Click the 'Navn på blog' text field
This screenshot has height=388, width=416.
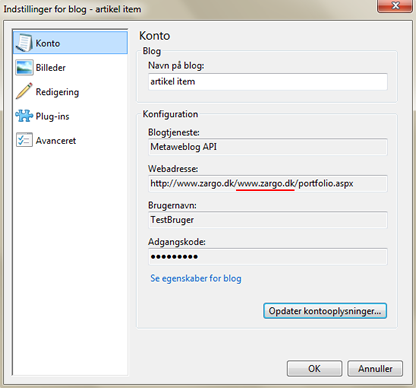pyautogui.click(x=268, y=82)
